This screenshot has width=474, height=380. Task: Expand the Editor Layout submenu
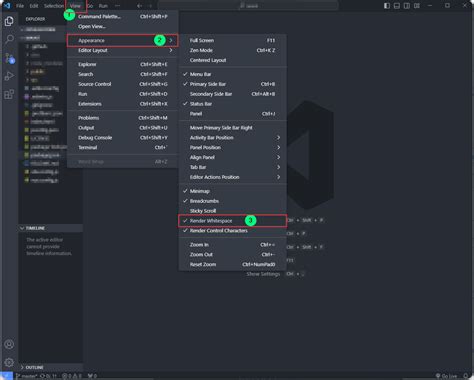click(122, 50)
